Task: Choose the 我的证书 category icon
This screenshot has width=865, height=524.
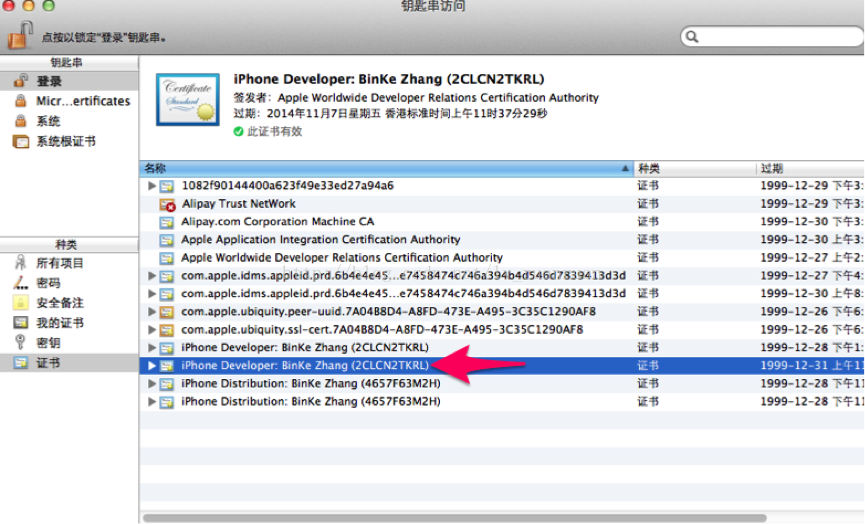Action: click(20, 323)
